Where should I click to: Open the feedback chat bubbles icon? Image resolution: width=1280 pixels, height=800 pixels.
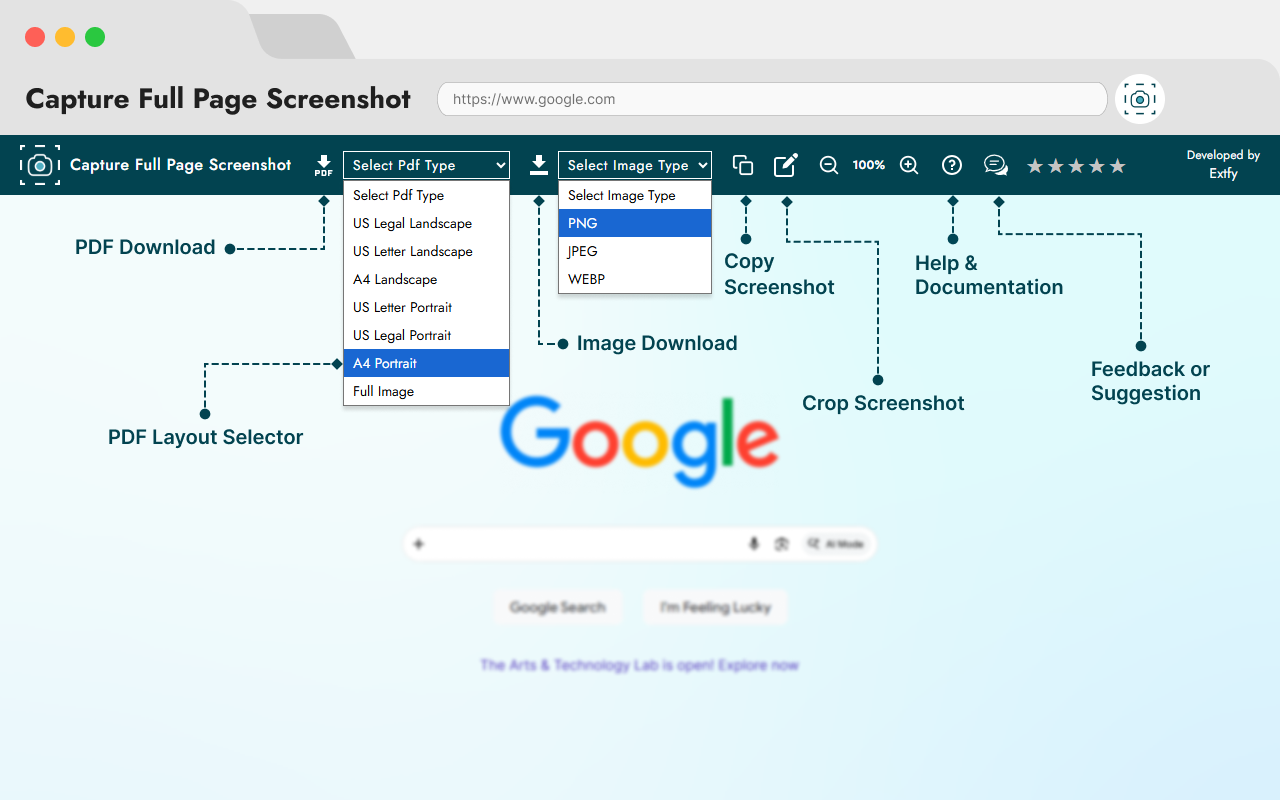[996, 165]
